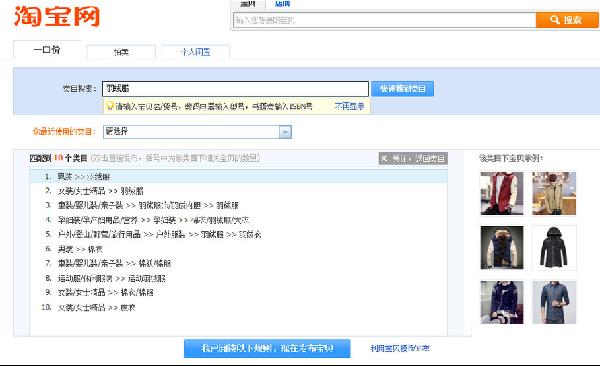This screenshot has height=366, width=600.
Task: Open the fur-collar navy jacket thumbnail
Action: (502, 248)
